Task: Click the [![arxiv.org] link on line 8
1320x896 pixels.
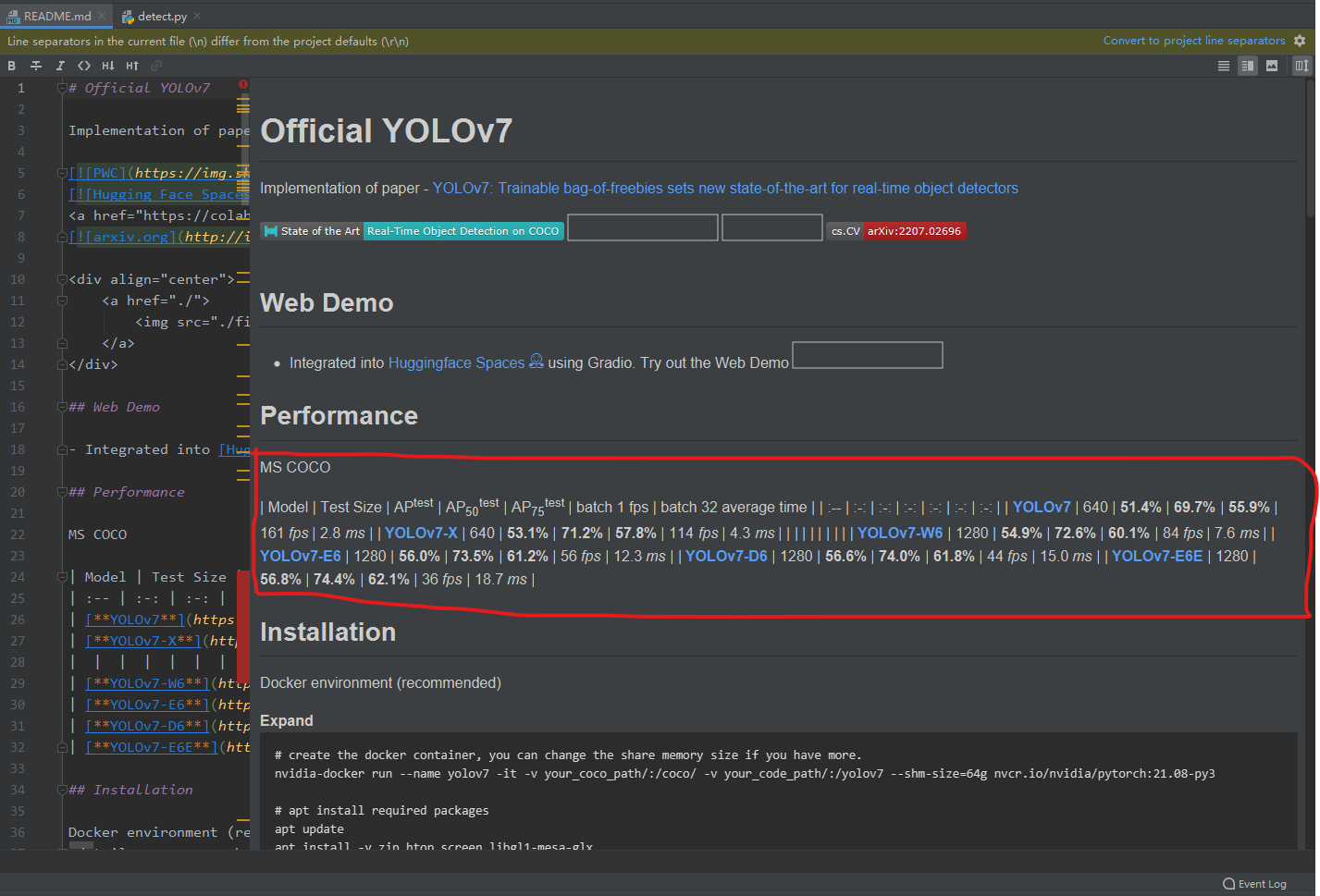Action: tap(122, 237)
